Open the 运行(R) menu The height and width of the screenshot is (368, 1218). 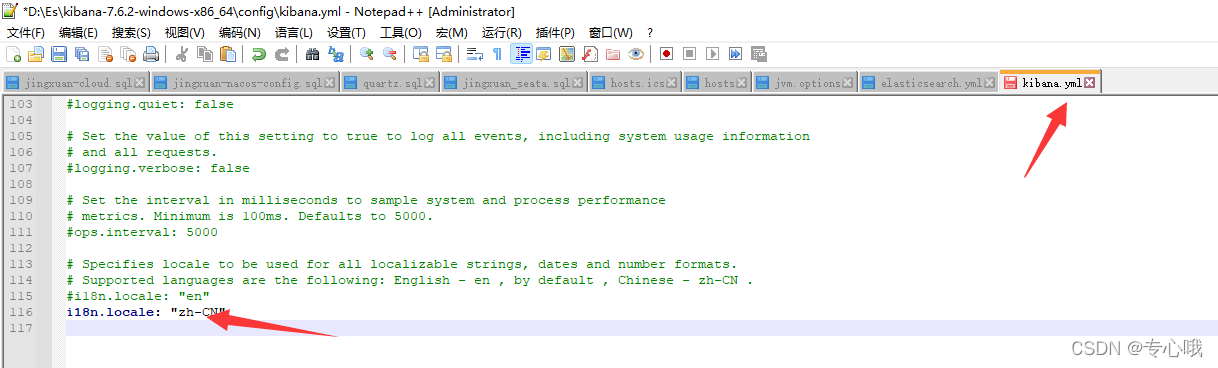502,33
